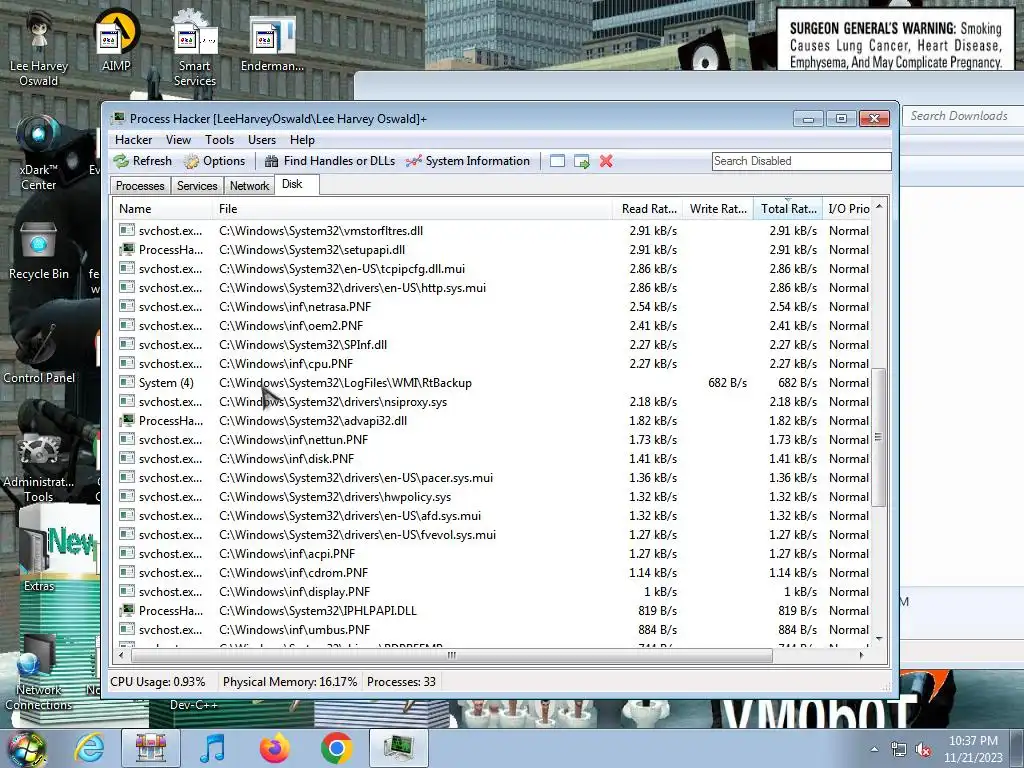Open Find Handles or DLLs
This screenshot has height=768, width=1024.
[330, 161]
